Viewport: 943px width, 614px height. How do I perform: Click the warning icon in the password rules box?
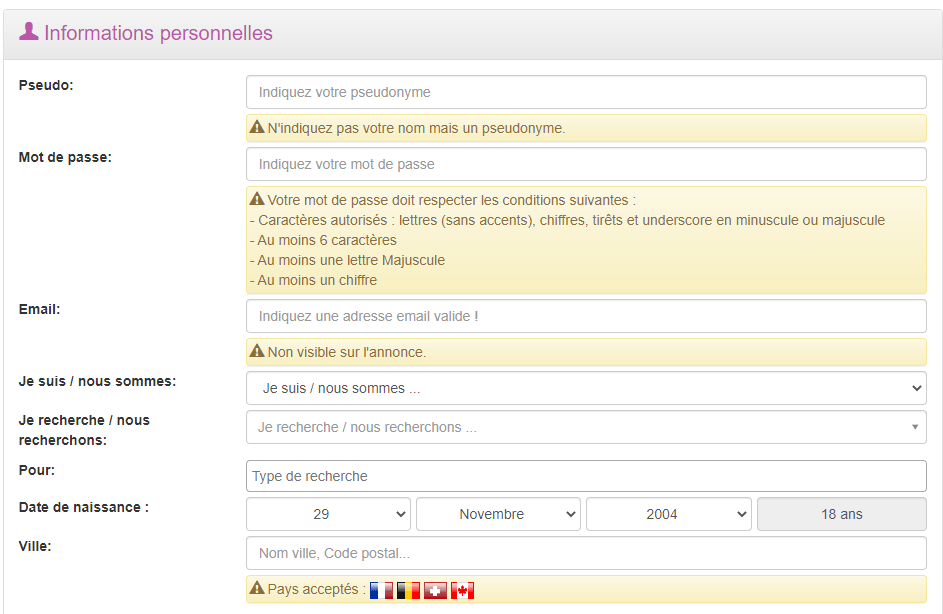pyautogui.click(x=257, y=198)
